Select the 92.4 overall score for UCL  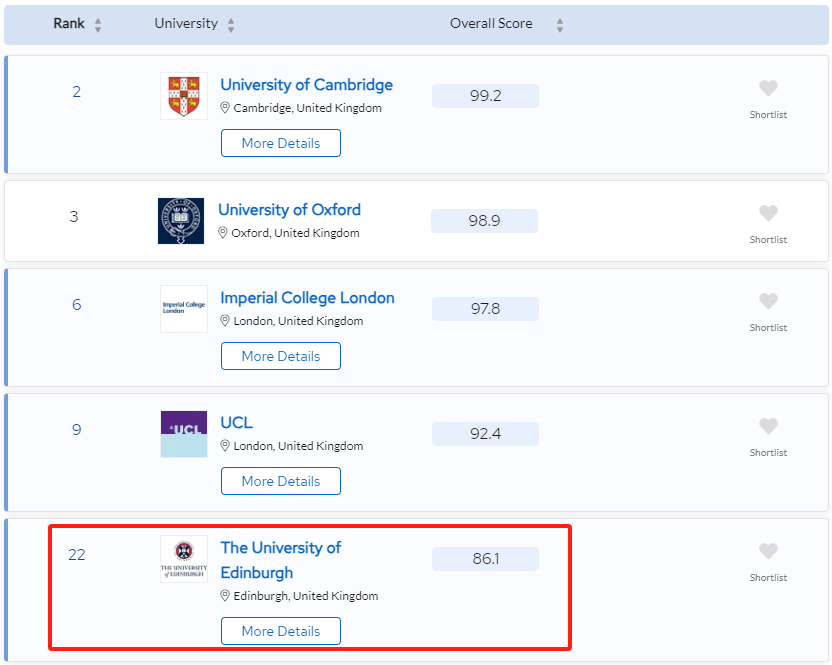click(486, 434)
